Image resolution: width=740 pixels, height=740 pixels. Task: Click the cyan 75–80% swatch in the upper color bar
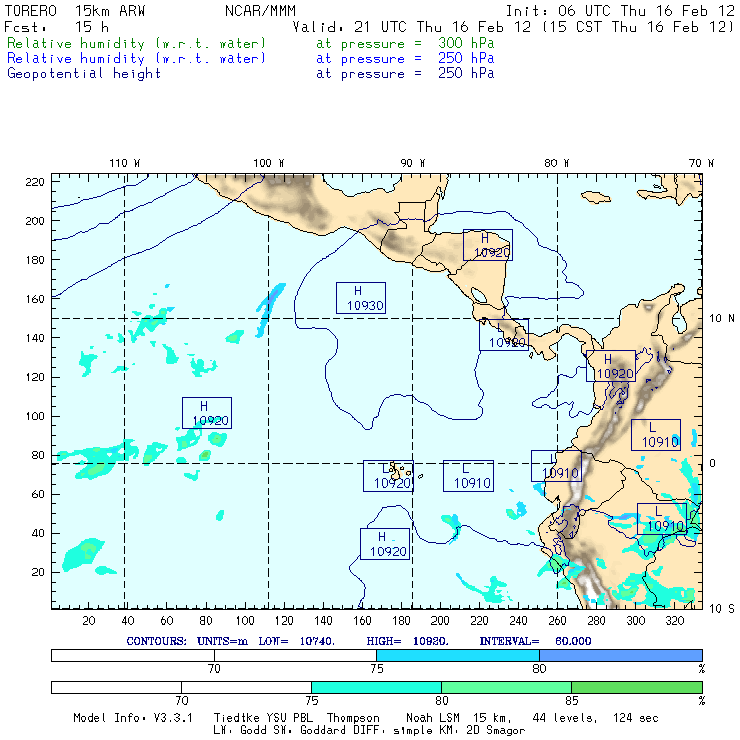[x=458, y=655]
